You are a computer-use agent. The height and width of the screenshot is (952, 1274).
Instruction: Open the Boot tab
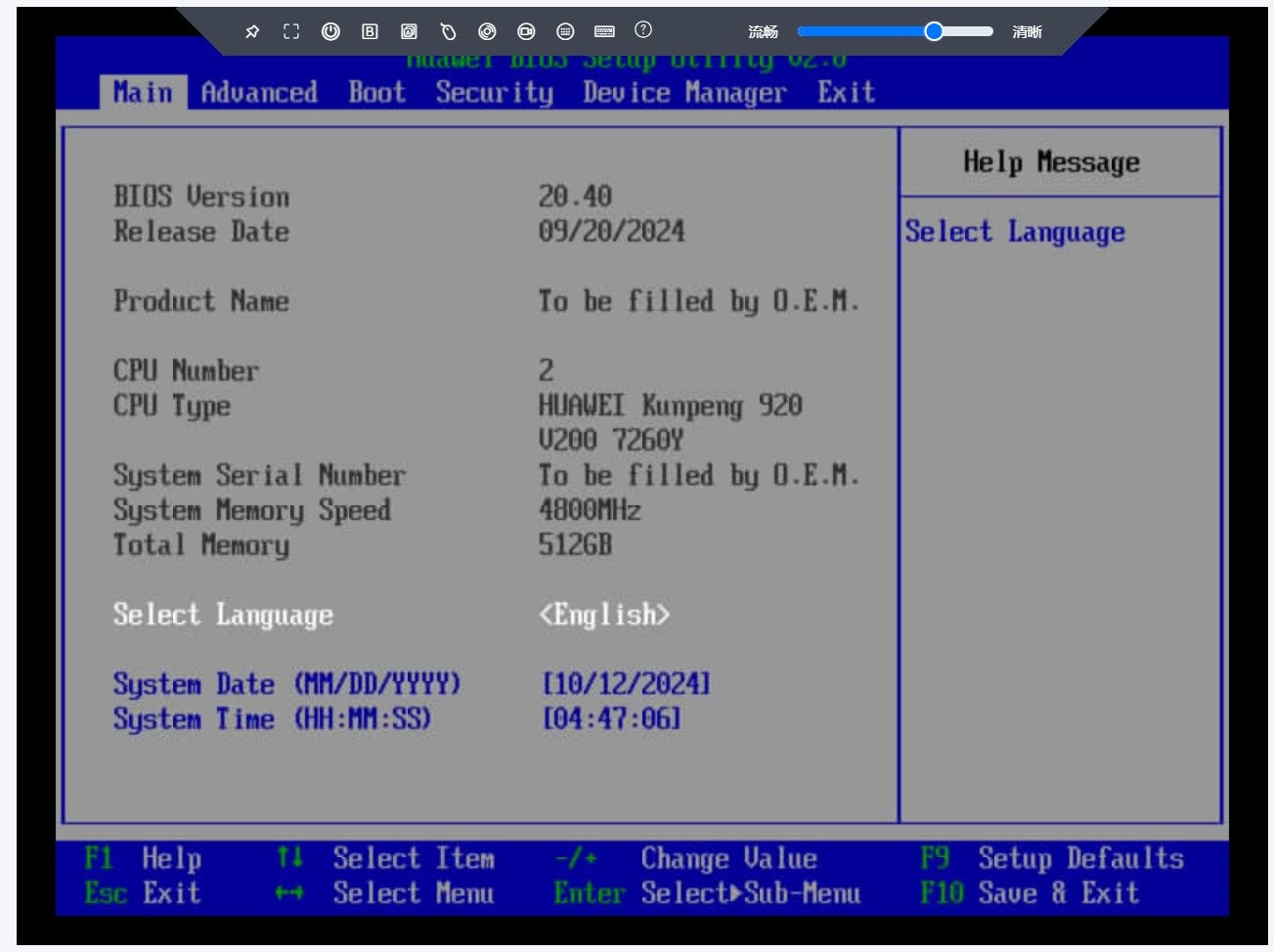point(376,92)
